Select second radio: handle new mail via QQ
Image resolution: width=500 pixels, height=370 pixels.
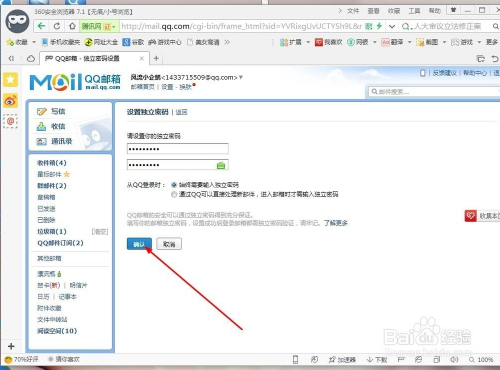click(x=174, y=194)
